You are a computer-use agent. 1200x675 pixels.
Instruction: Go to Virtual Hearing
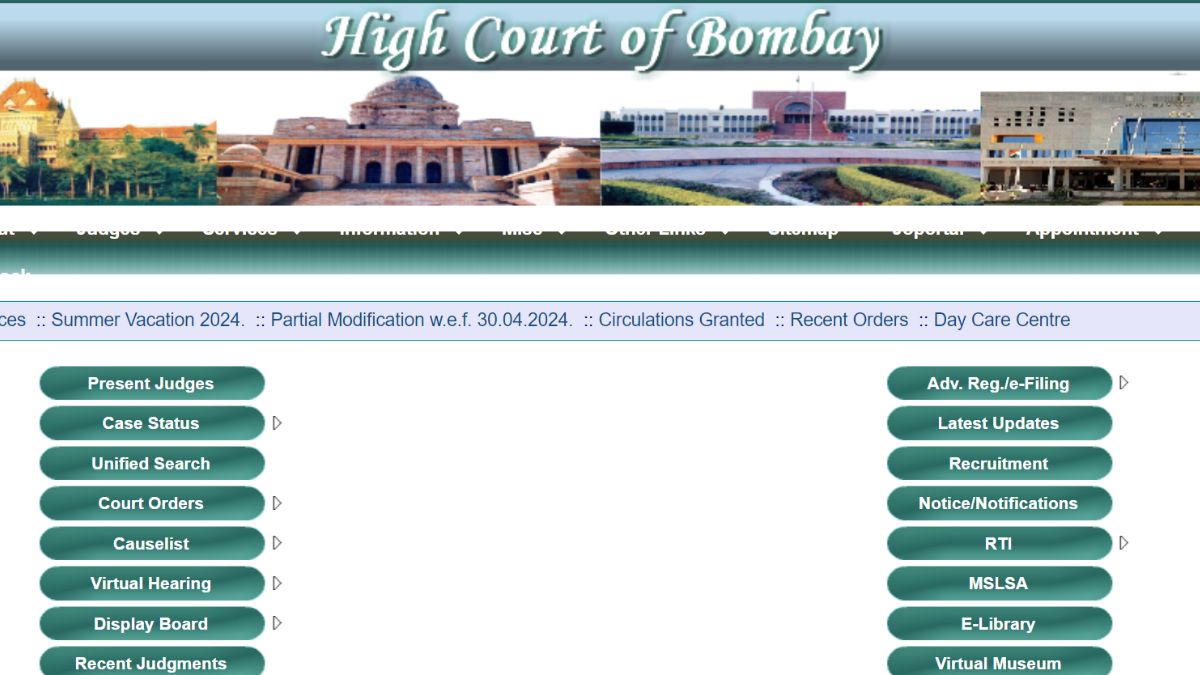[x=152, y=583]
